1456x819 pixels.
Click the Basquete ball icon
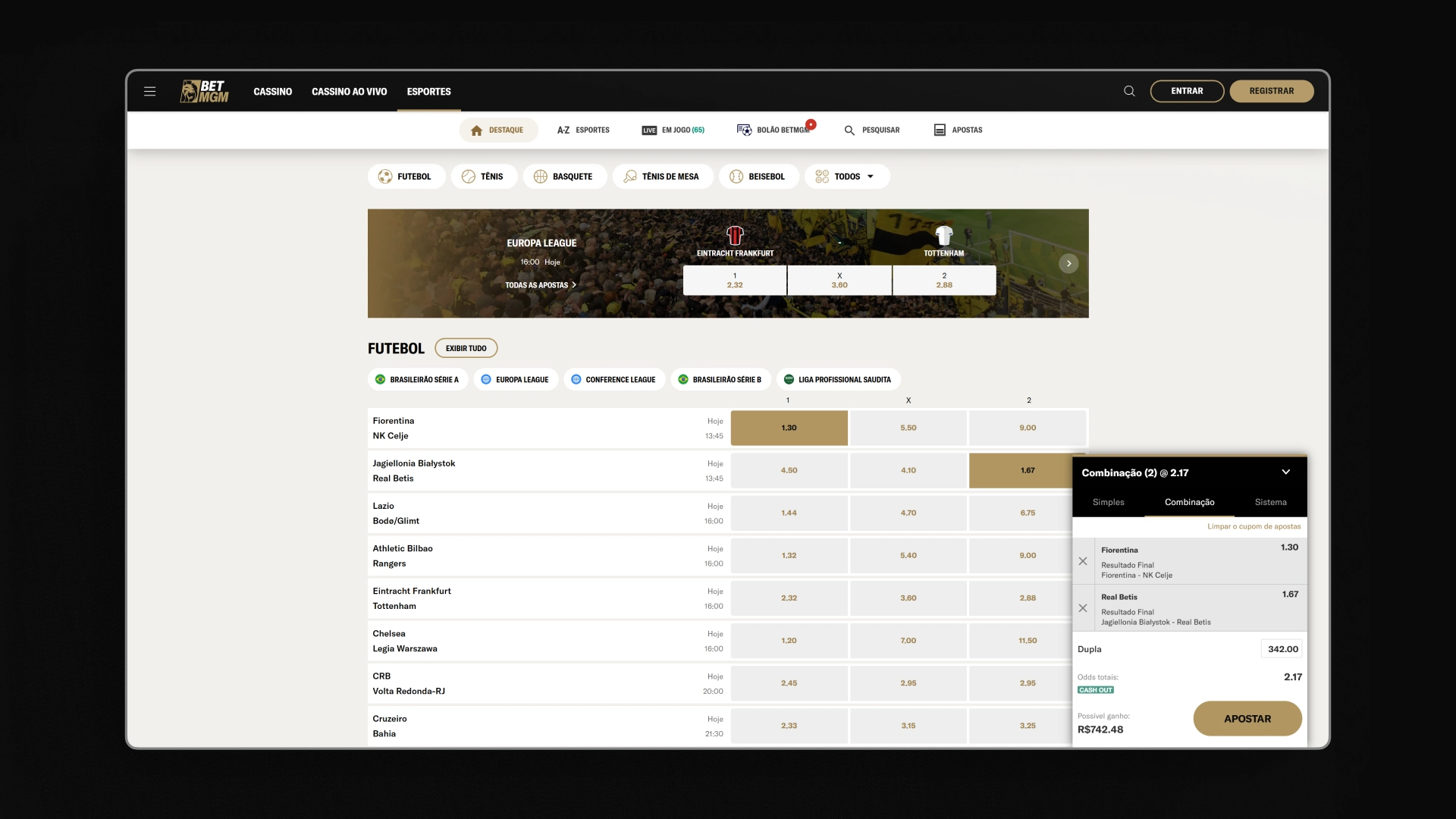(x=540, y=177)
